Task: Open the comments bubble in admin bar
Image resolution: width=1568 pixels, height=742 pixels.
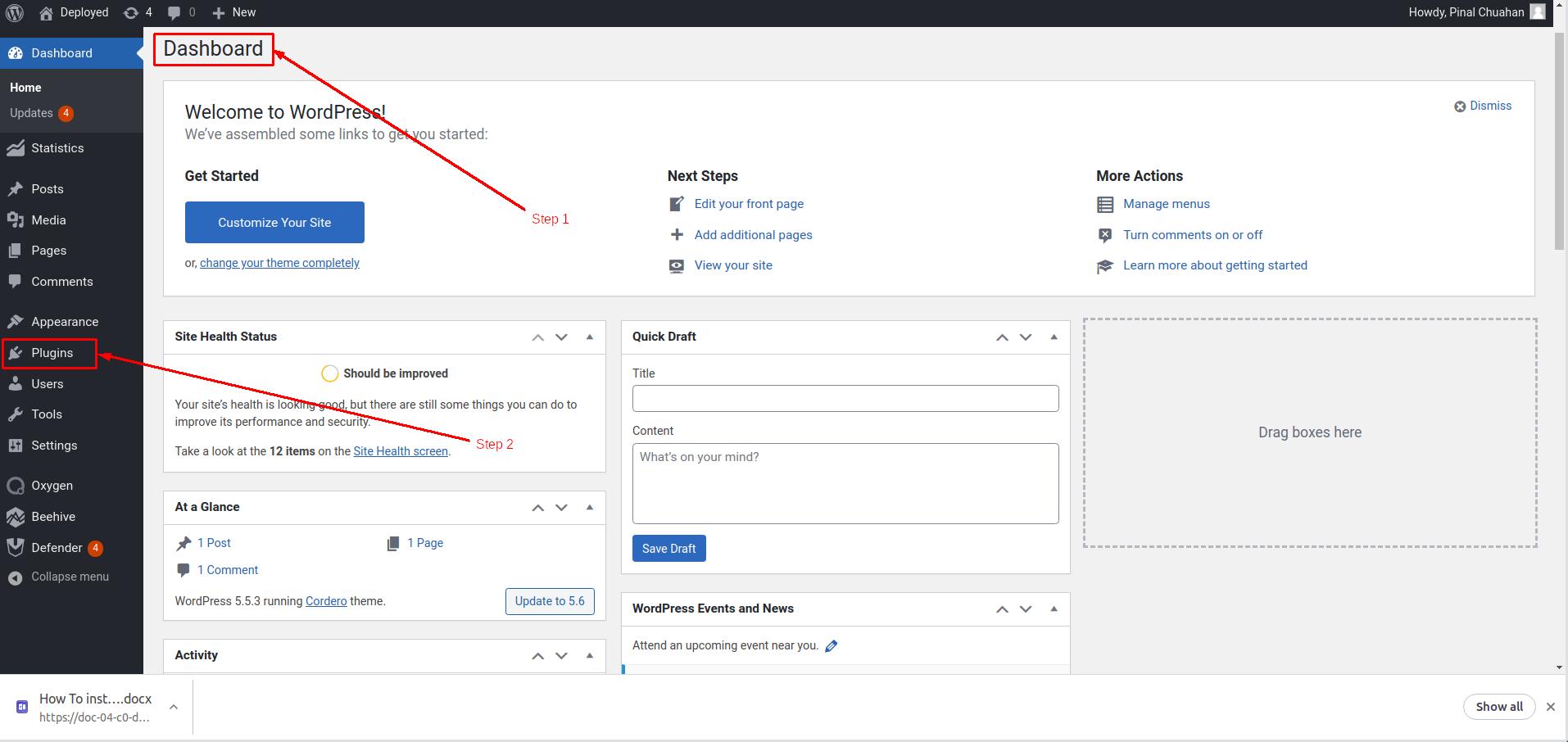Action: [181, 12]
